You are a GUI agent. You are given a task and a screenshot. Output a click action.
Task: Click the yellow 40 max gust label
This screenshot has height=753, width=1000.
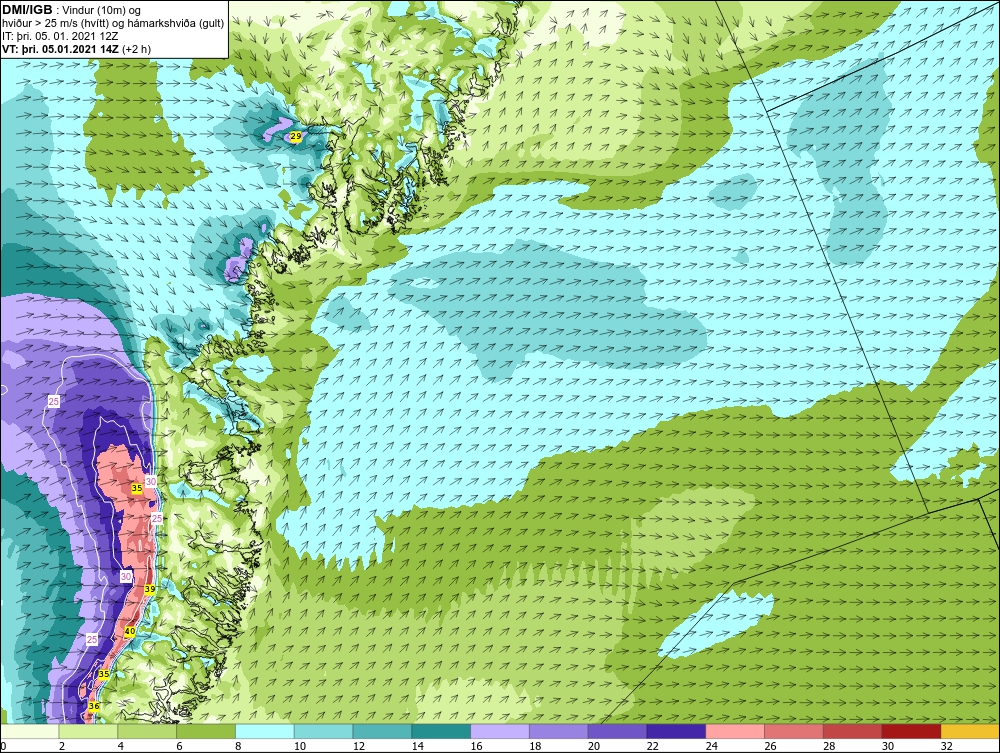pyautogui.click(x=130, y=631)
